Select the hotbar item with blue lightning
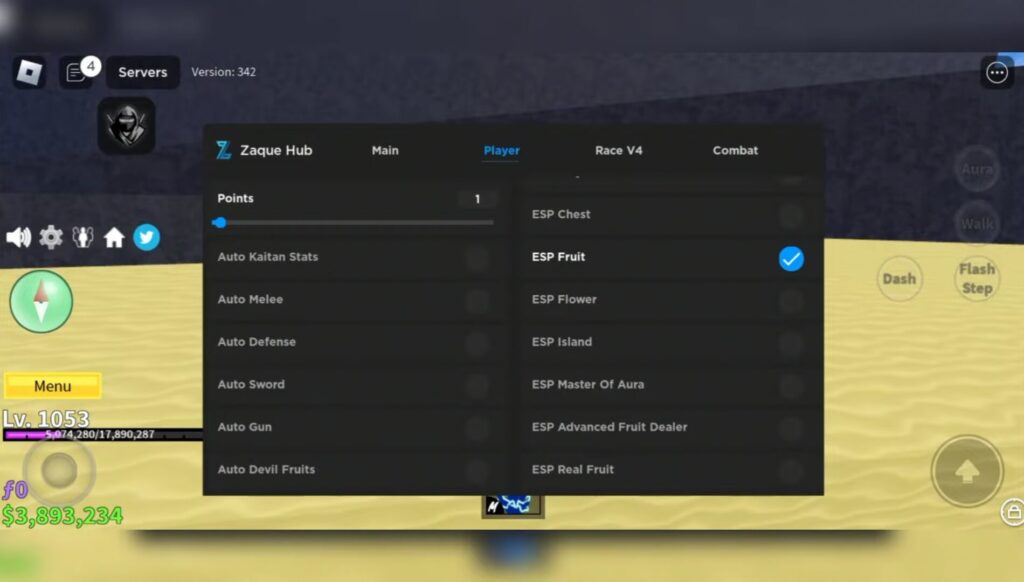This screenshot has height=582, width=1024. coord(513,506)
